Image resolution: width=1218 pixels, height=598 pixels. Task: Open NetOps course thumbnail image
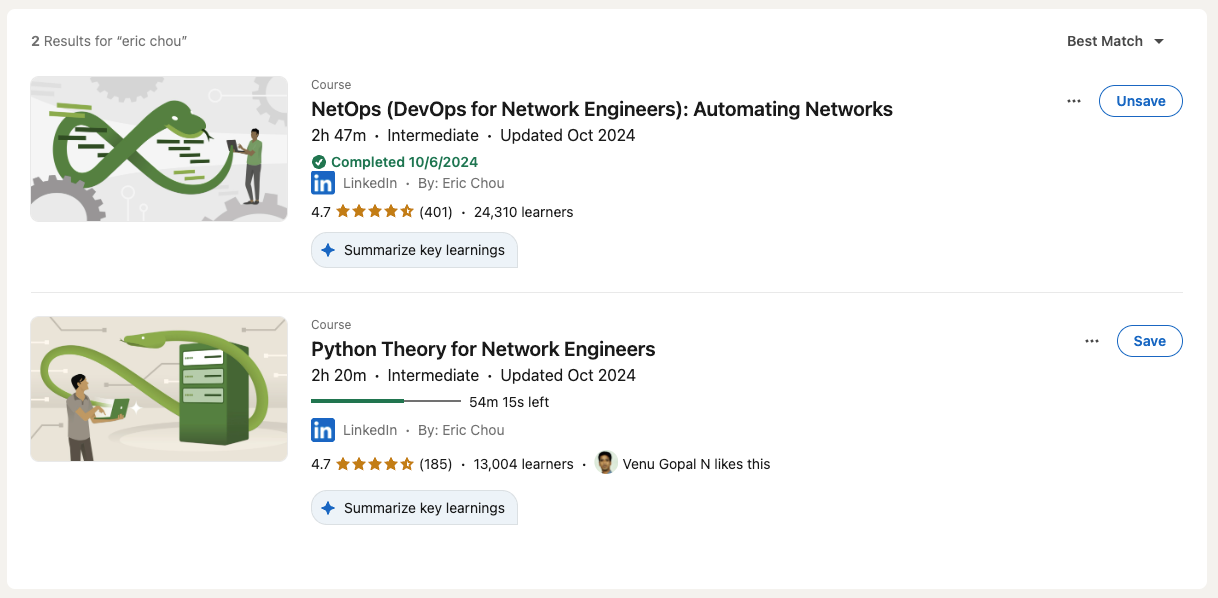[159, 149]
